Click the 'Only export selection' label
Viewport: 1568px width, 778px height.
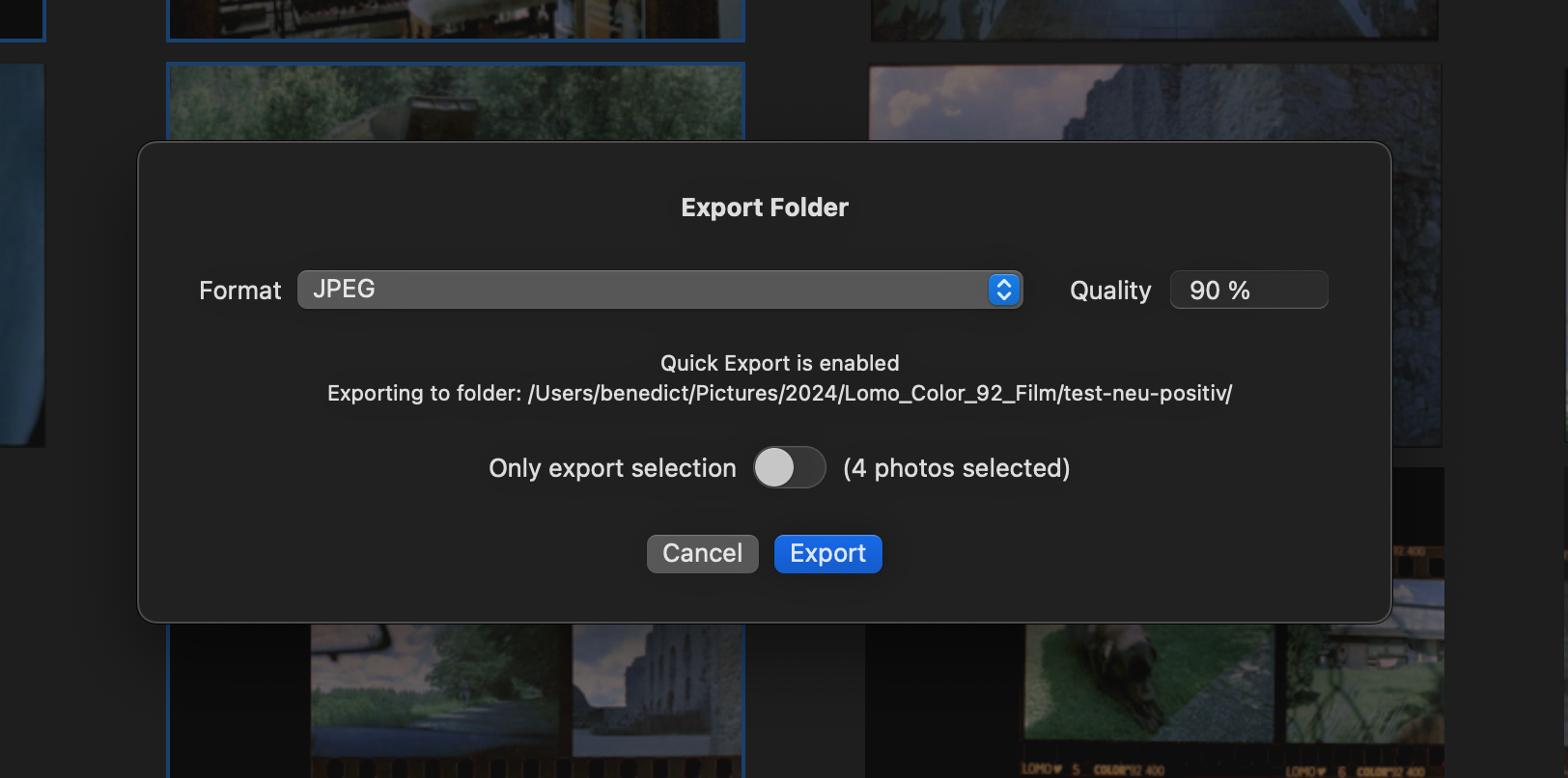[x=612, y=468]
